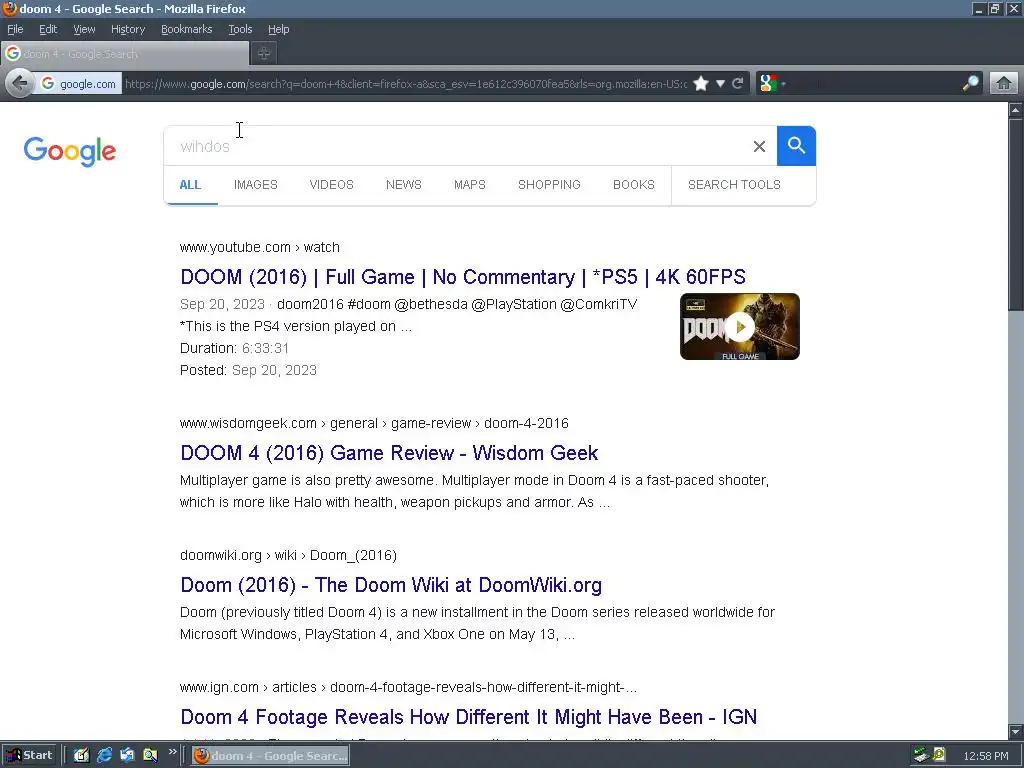Click the Duration: 6:33:31 text
This screenshot has height=768, width=1024.
click(x=234, y=348)
